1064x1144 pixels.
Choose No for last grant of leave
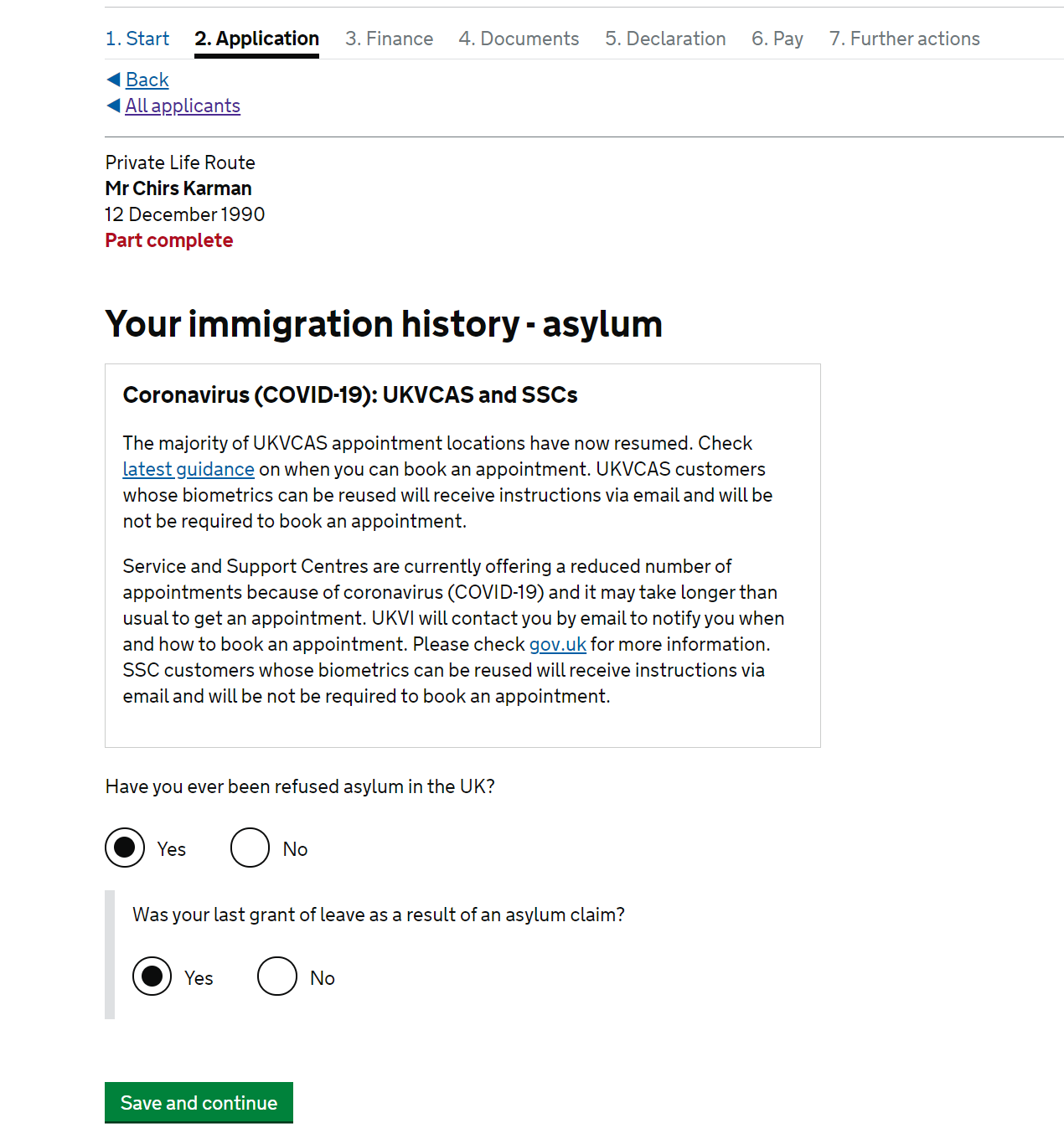tap(277, 977)
